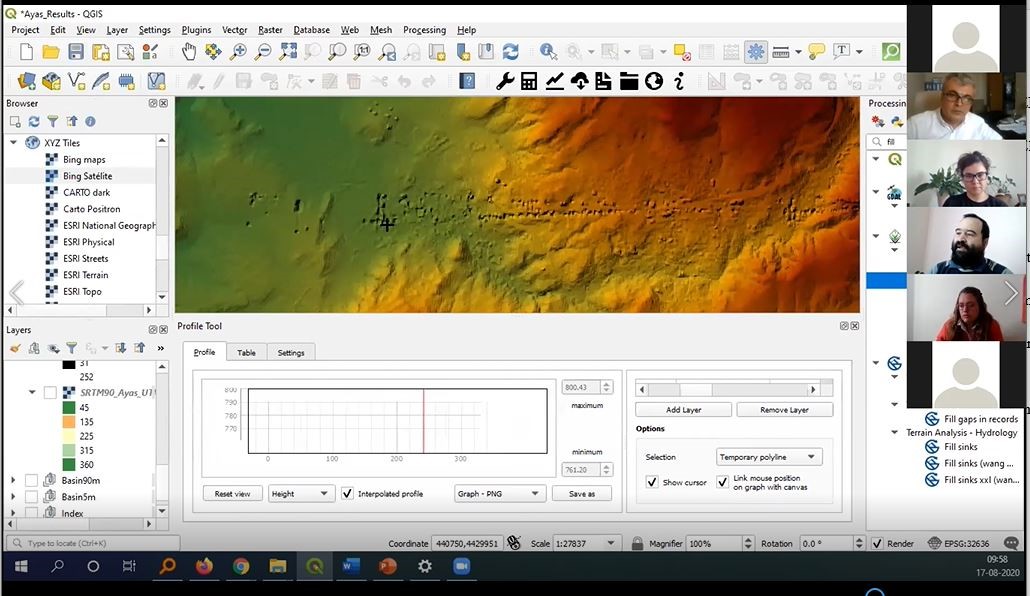Select the Pan Map hand tool
This screenshot has height=596, width=1030.
pos(190,52)
